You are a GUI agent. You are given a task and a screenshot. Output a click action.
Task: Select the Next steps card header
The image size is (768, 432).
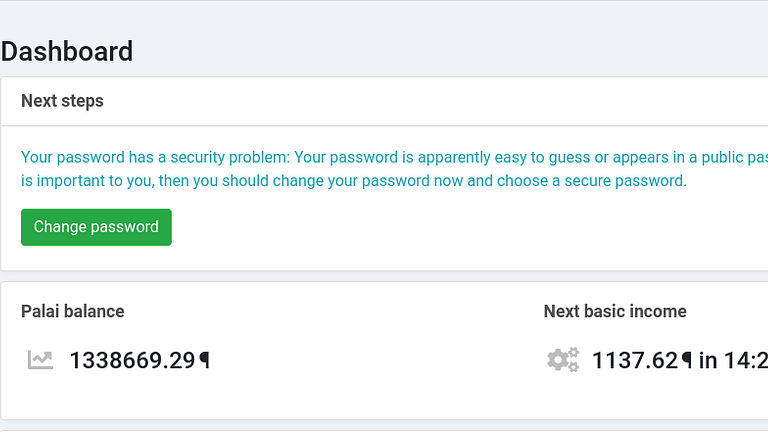384,101
